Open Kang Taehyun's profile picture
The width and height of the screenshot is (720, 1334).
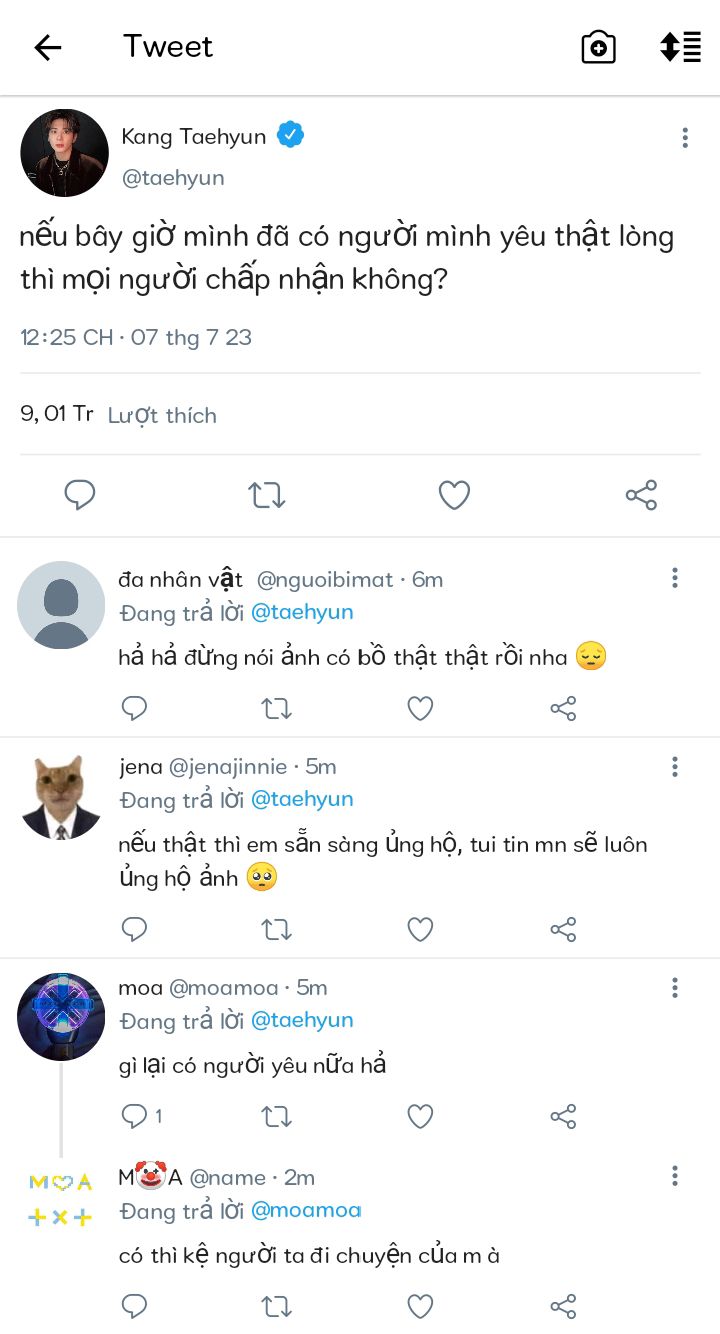point(64,153)
